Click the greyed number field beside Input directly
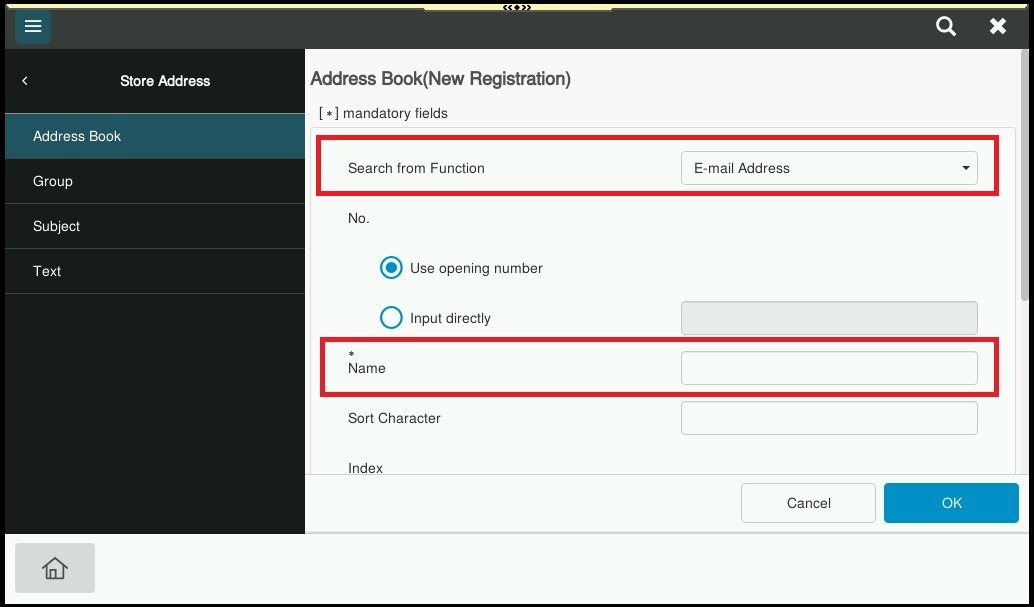The width and height of the screenshot is (1034, 607). (829, 318)
